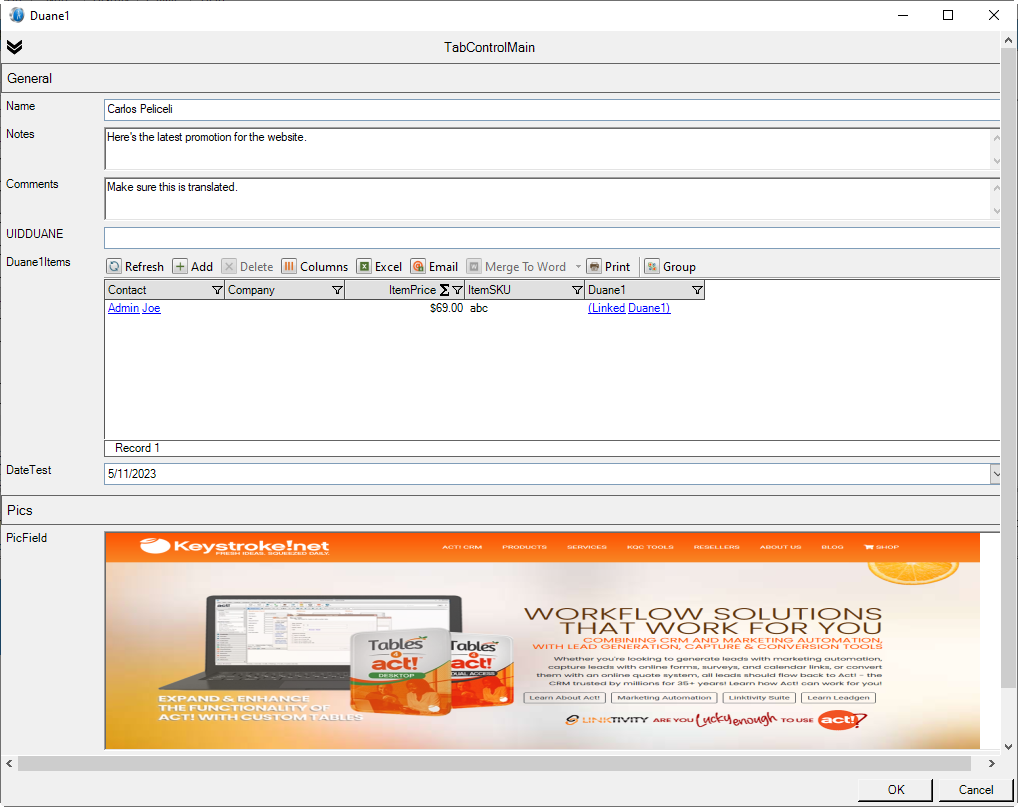
Task: Print the Duane1Items grid
Action: [608, 266]
